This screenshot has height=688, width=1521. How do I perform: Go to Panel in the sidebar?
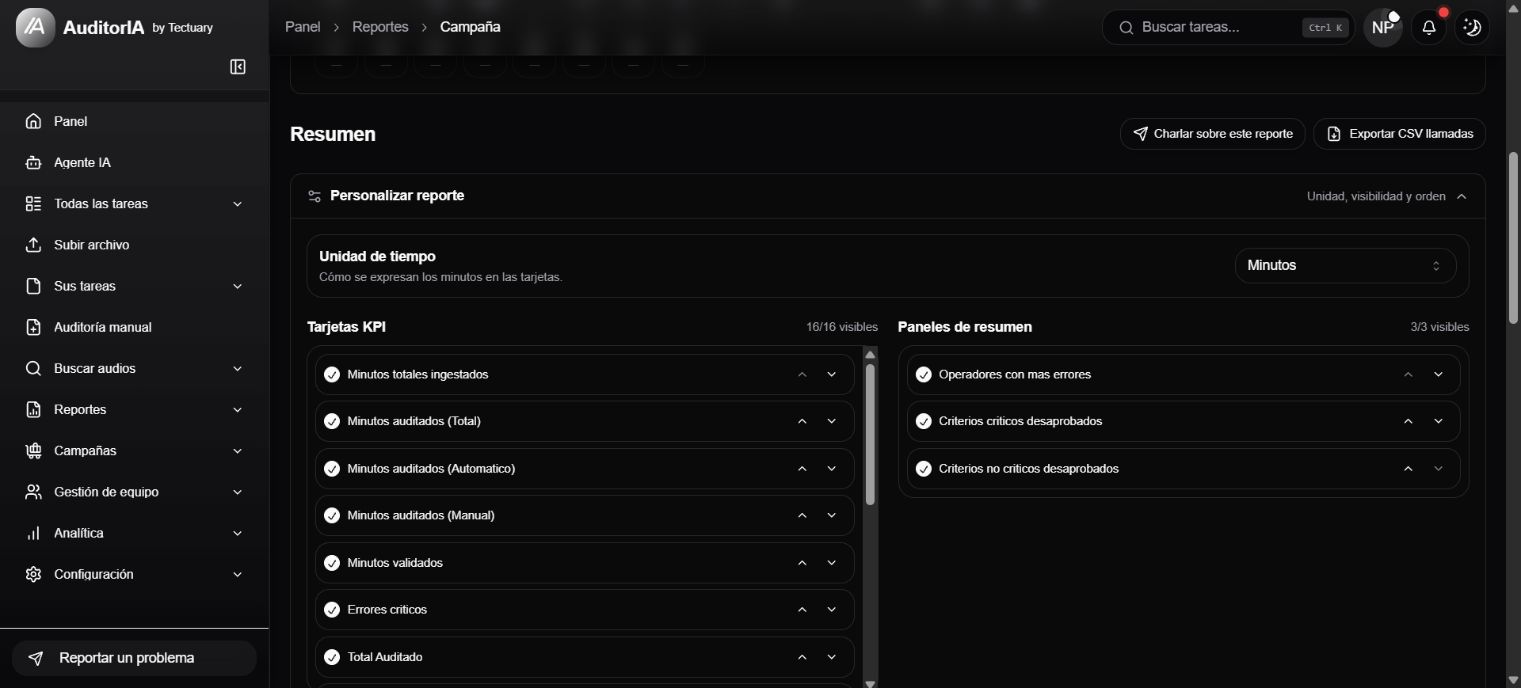tap(134, 121)
